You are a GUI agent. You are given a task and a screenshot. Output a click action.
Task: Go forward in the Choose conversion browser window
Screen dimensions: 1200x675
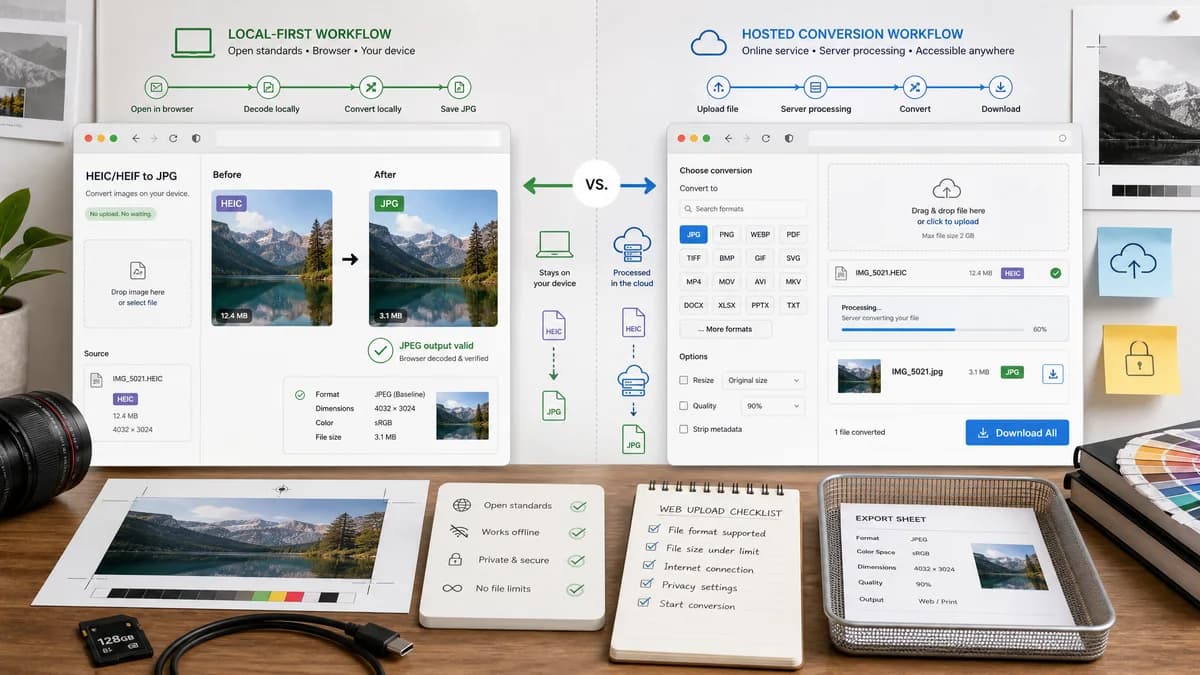[x=748, y=138]
